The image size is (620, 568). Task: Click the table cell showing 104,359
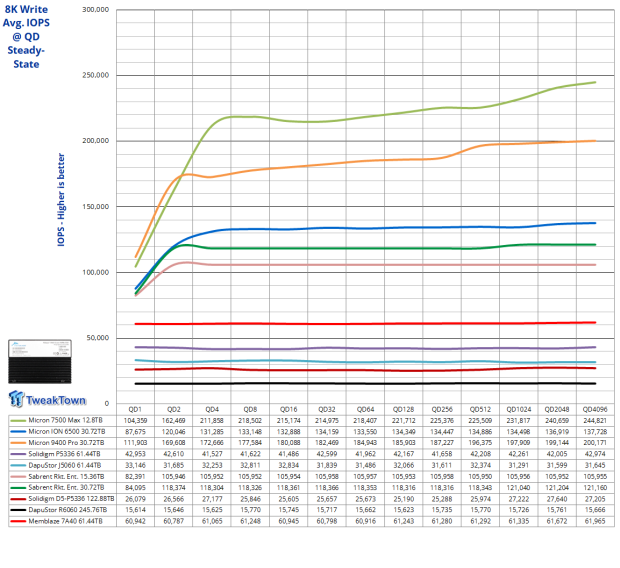point(135,420)
